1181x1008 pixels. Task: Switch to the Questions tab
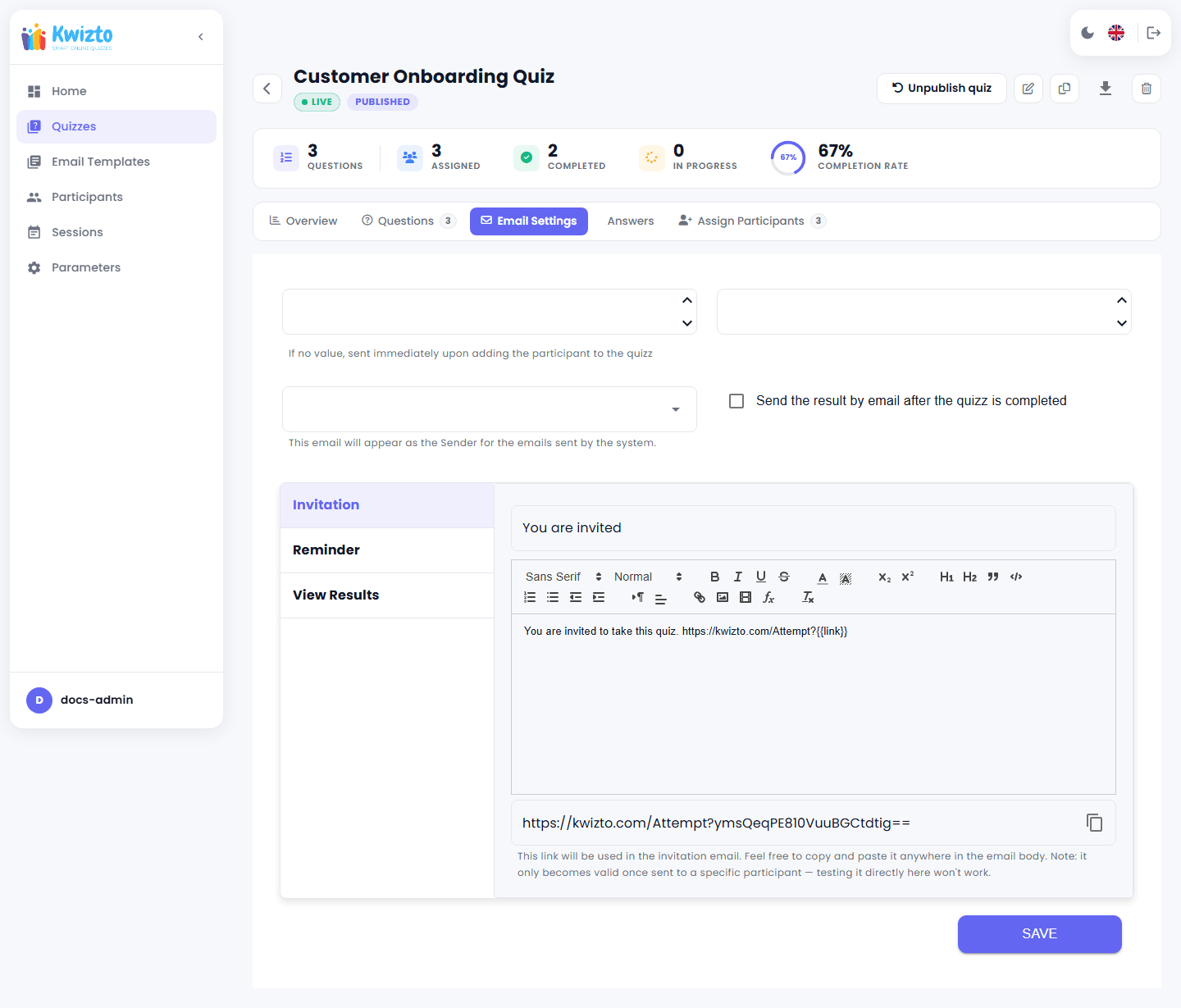(x=408, y=221)
